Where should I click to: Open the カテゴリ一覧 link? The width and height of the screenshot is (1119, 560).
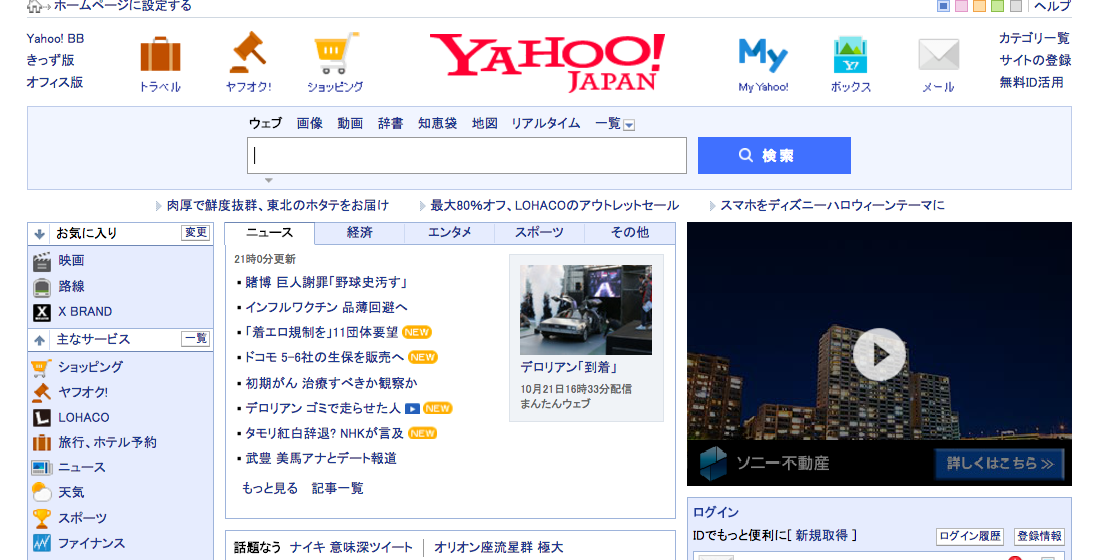pos(1035,39)
